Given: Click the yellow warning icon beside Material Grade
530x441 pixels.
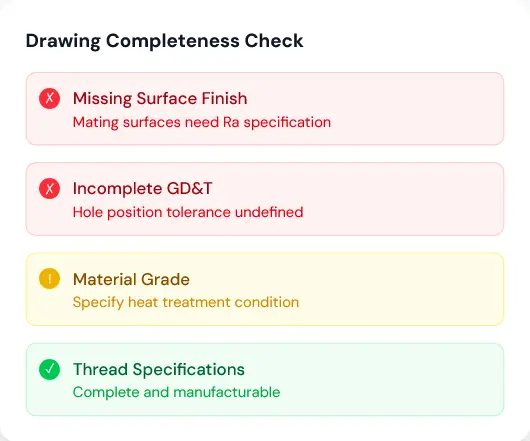Looking at the screenshot, I should click(49, 279).
